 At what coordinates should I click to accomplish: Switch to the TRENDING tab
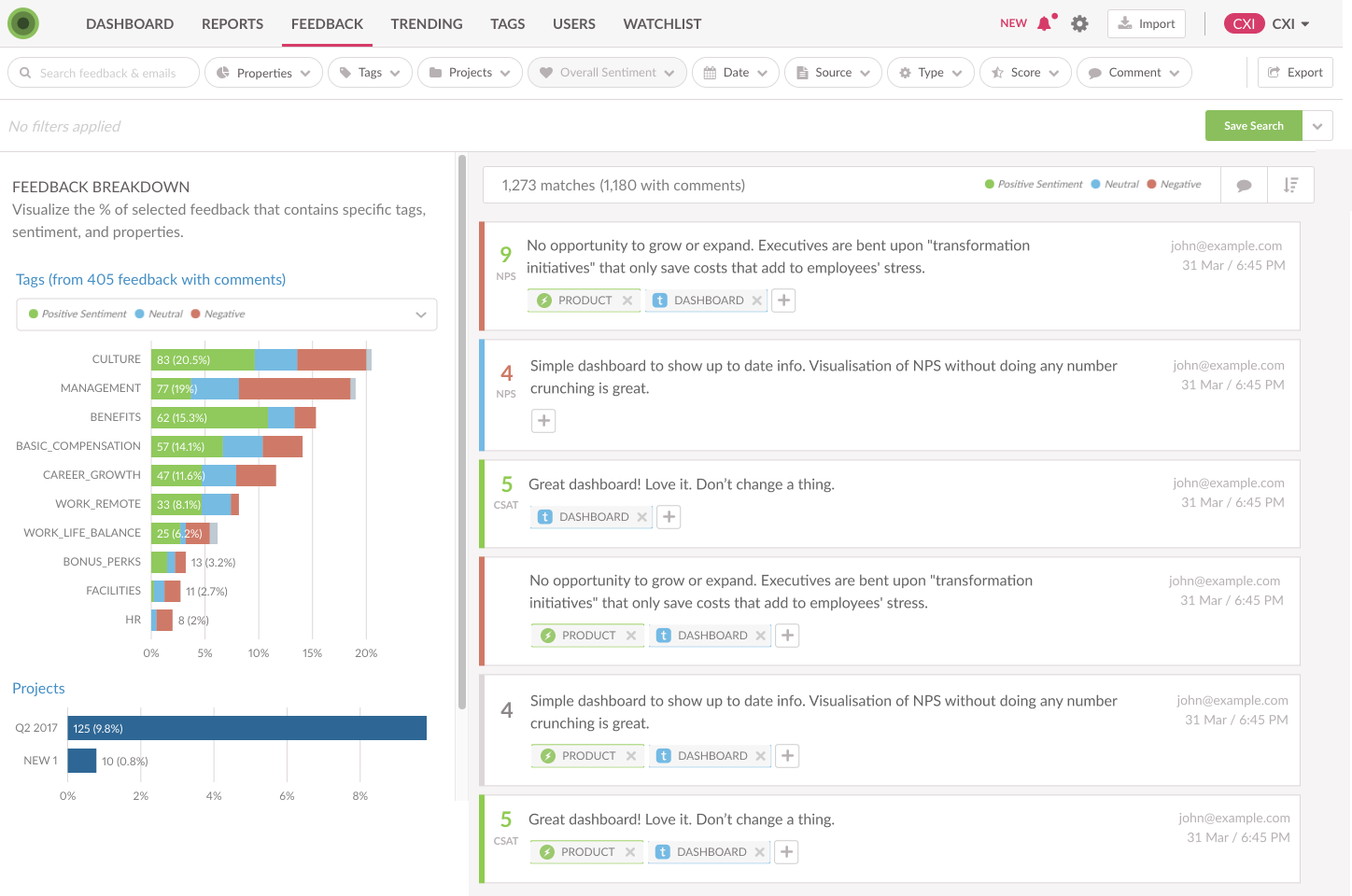pyautogui.click(x=427, y=24)
